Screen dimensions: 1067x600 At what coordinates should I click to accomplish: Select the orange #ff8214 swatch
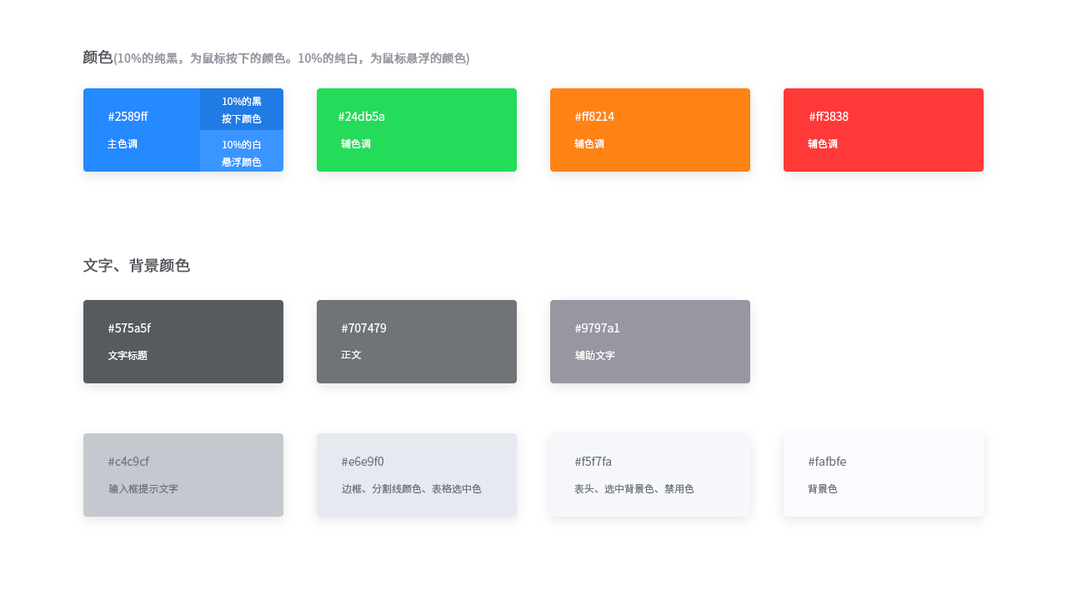click(x=650, y=130)
